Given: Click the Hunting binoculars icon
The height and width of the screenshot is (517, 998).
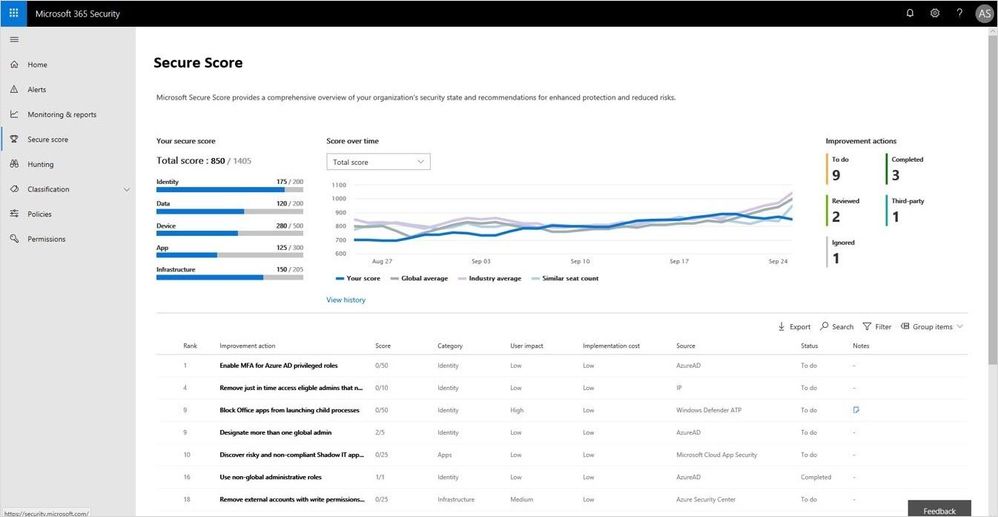Looking at the screenshot, I should (x=14, y=164).
